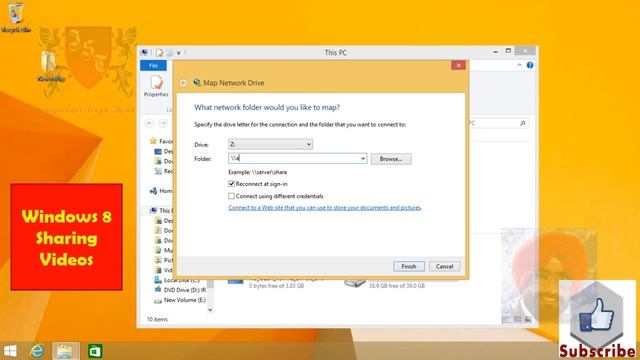Click the Windows 8 Sharing Videos banner
This screenshot has height=360, width=640.
coord(67,237)
